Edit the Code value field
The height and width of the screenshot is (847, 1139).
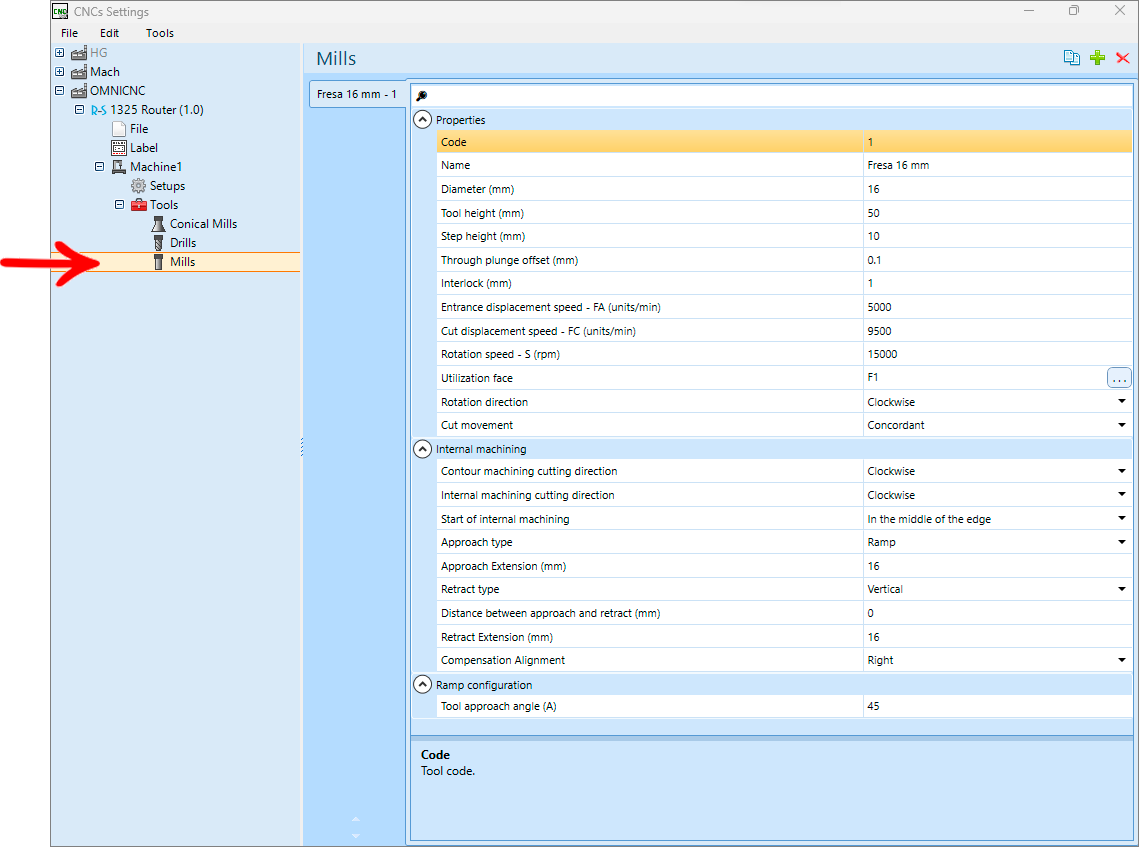click(997, 142)
